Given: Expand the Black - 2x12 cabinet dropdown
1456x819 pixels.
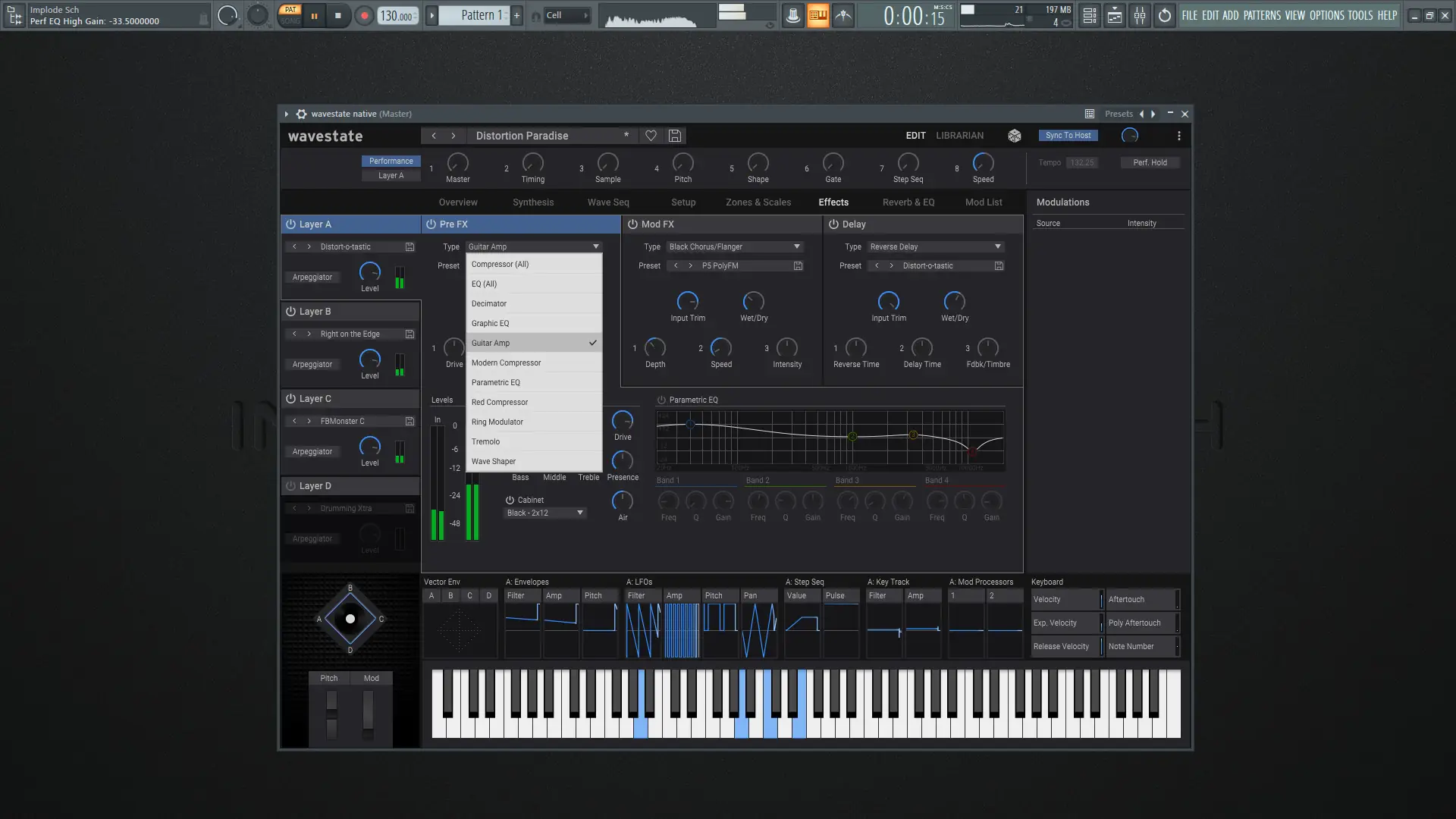Looking at the screenshot, I should 544,513.
